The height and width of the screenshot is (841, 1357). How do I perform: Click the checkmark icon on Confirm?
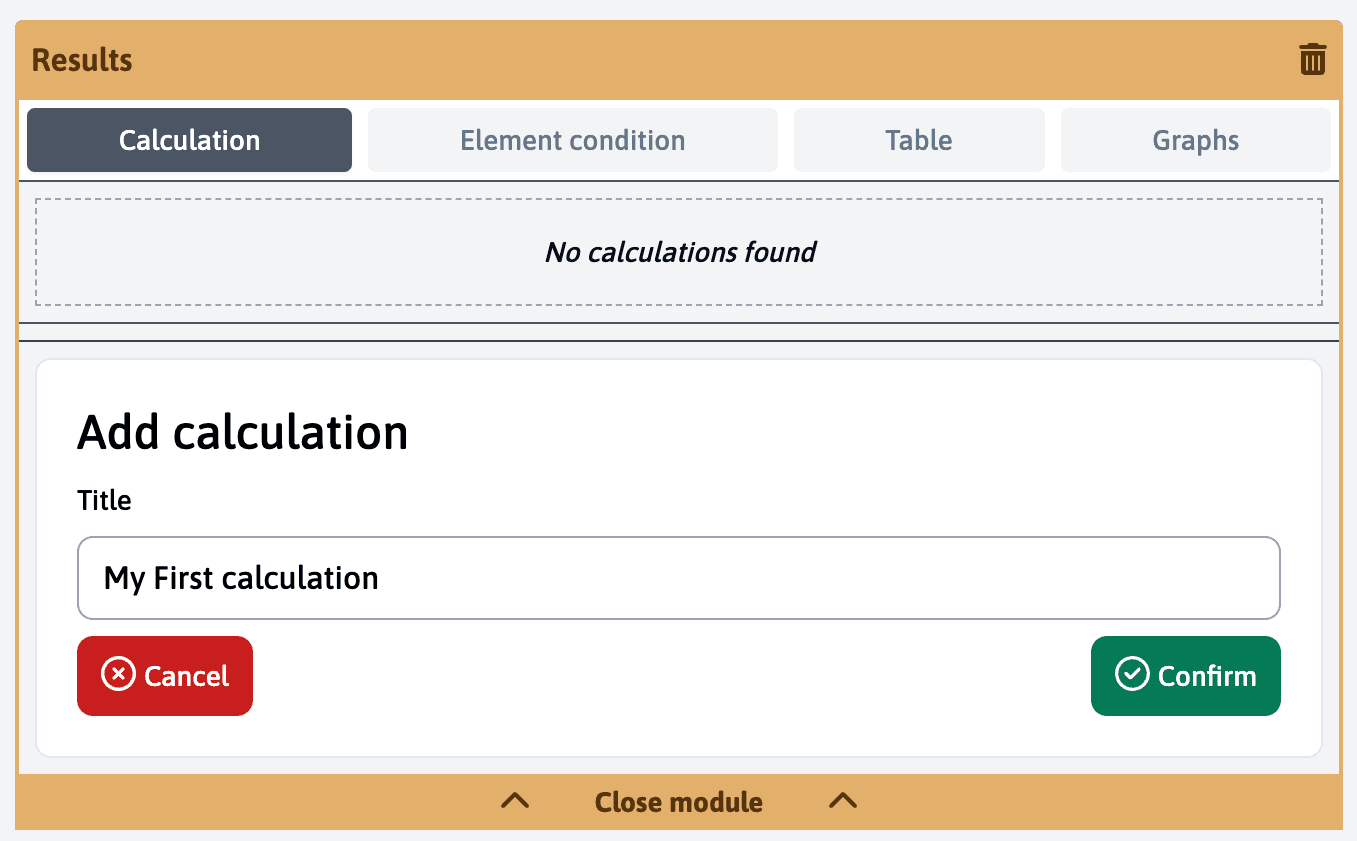1131,675
